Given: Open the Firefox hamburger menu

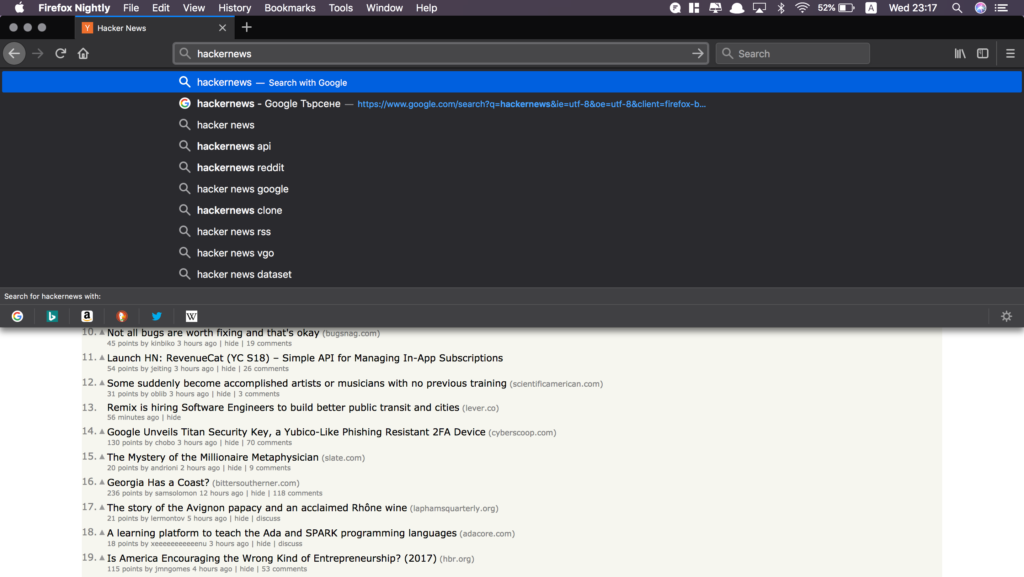Looking at the screenshot, I should [x=1010, y=54].
